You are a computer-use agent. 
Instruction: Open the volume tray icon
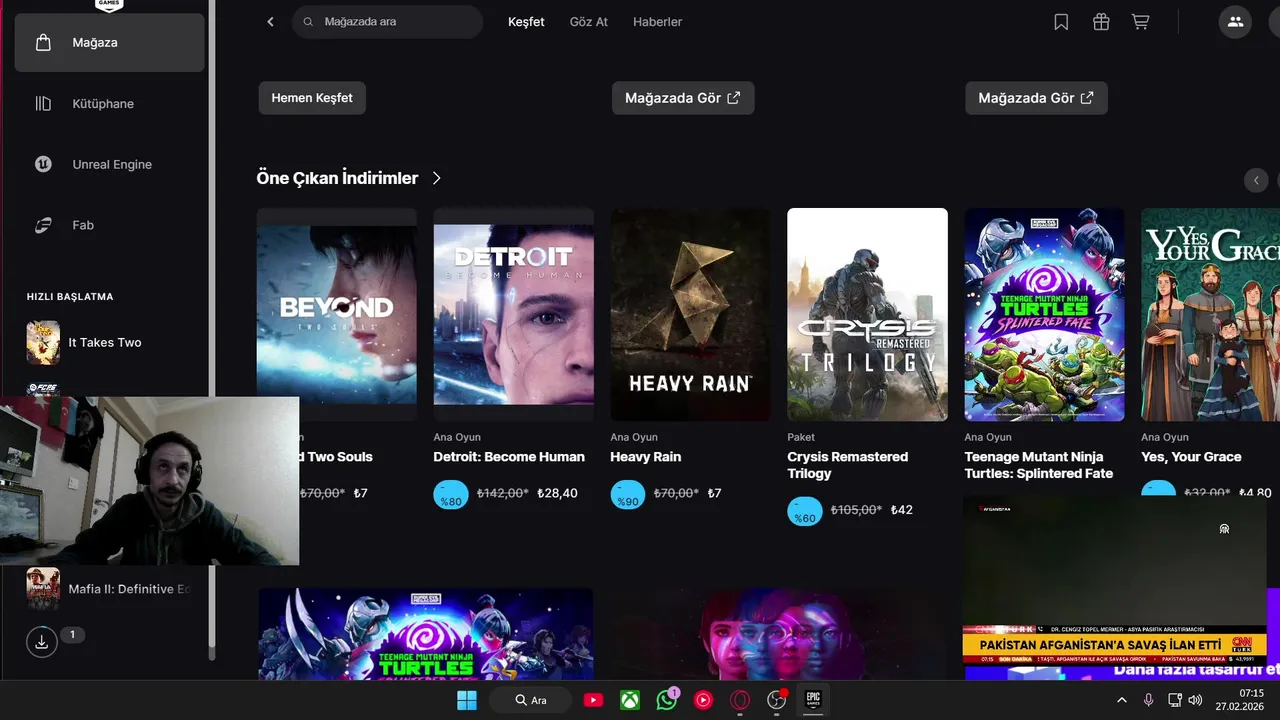coord(1195,700)
